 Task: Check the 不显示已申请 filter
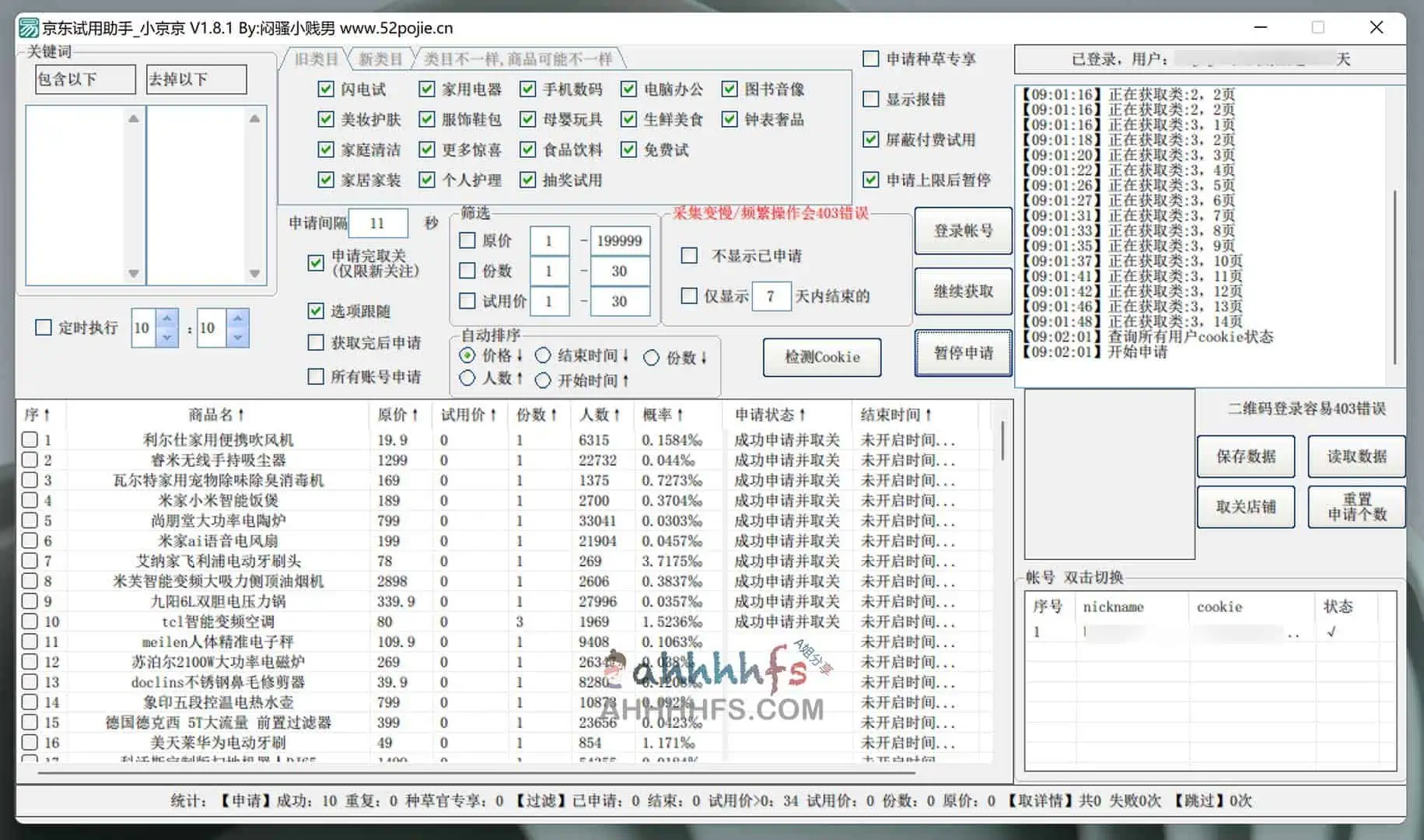688,255
